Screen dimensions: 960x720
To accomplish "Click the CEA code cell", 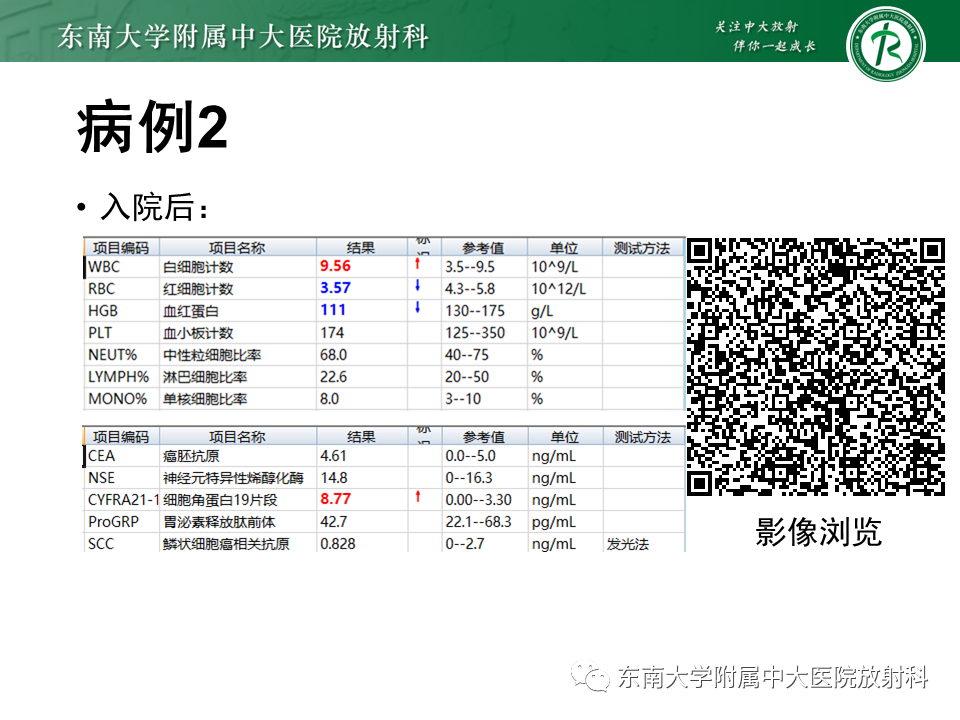I will coord(121,456).
